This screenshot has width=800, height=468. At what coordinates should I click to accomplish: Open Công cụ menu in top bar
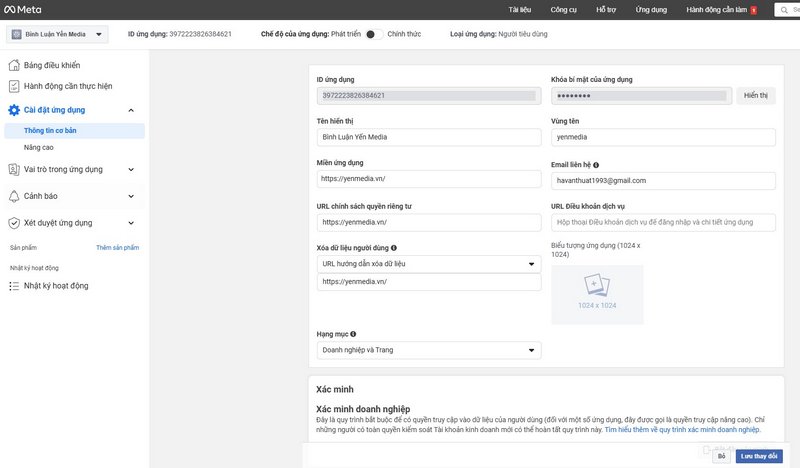click(563, 10)
